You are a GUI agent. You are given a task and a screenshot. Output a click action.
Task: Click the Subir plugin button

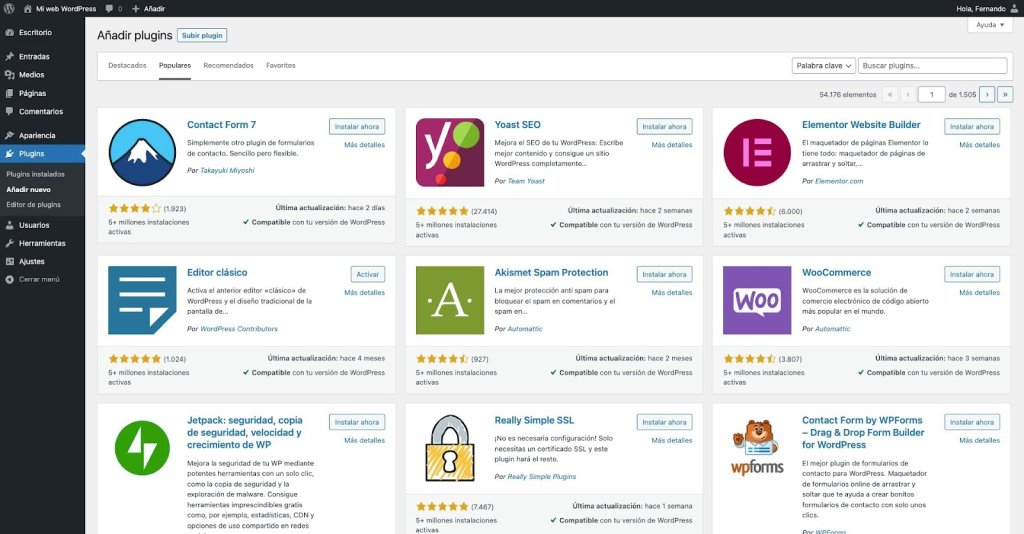click(202, 35)
